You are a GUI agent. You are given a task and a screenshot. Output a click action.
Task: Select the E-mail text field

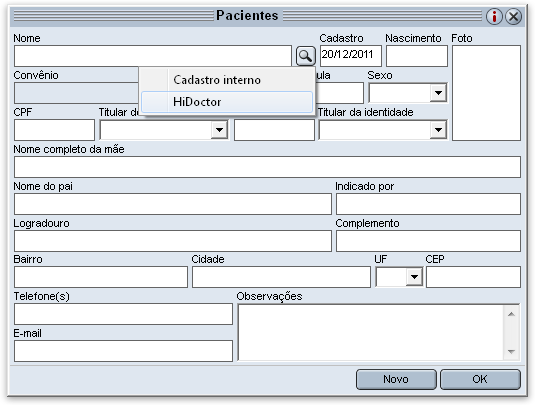123,351
